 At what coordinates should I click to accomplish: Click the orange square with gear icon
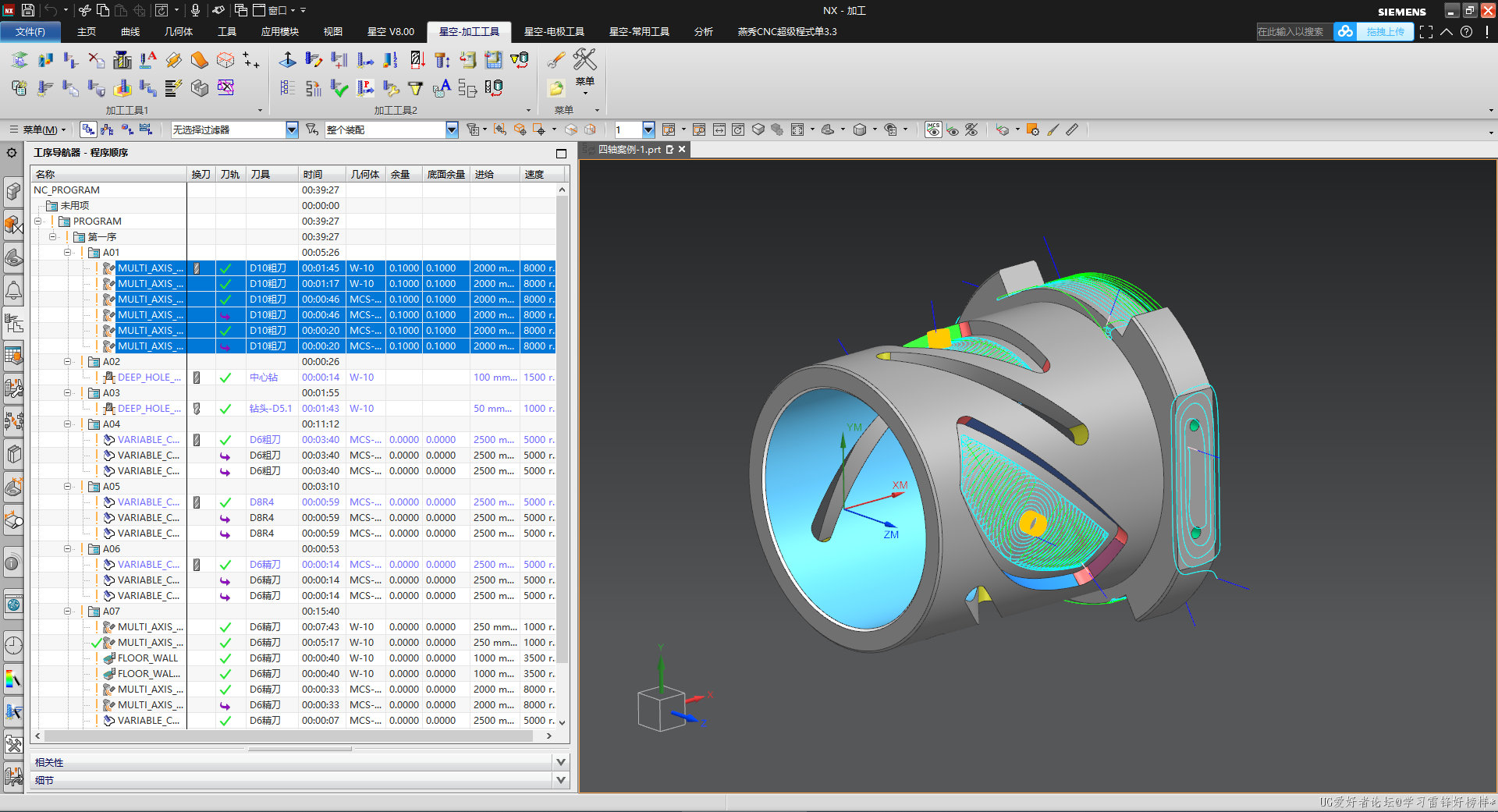tap(1032, 129)
